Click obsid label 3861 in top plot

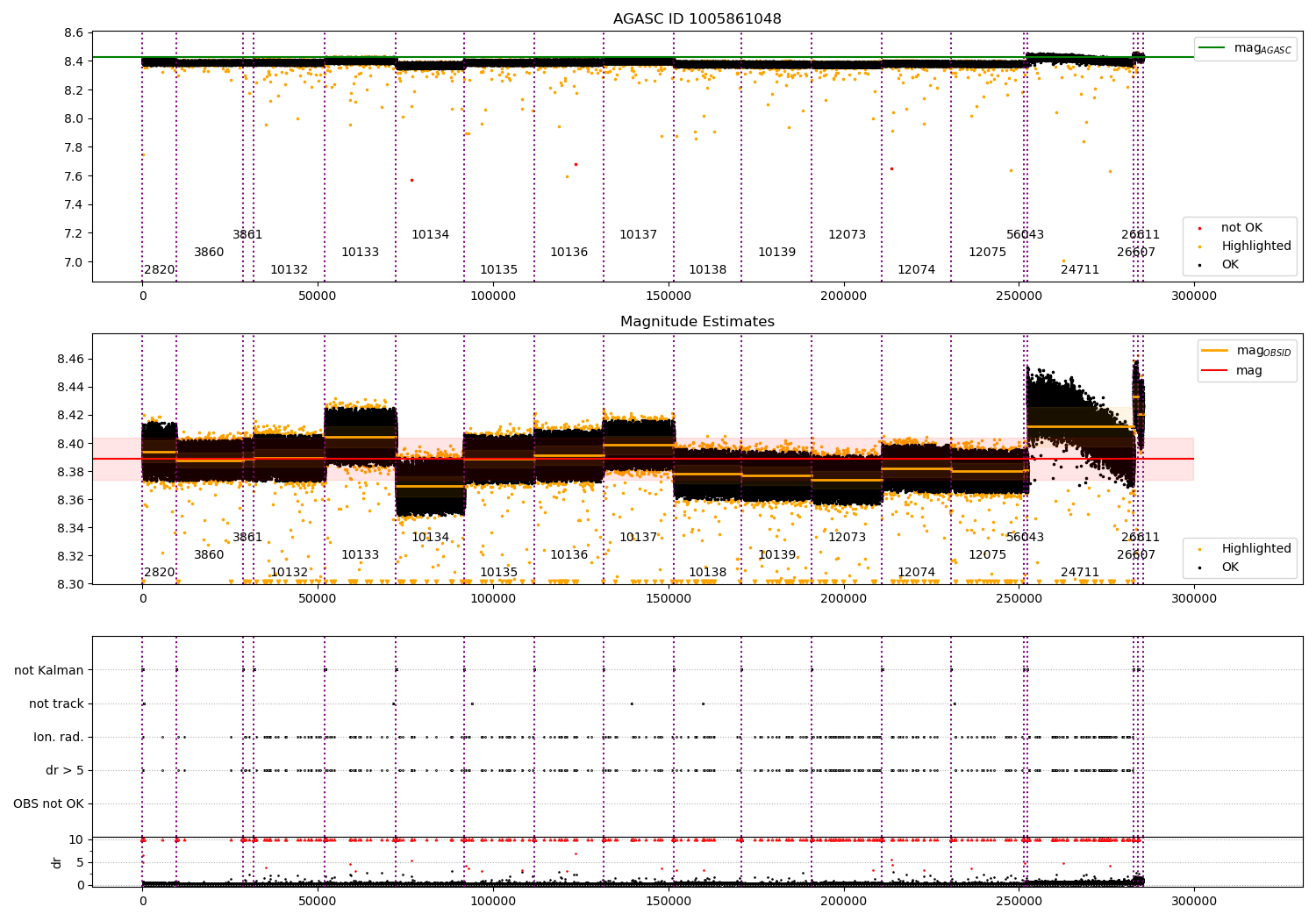tap(247, 235)
